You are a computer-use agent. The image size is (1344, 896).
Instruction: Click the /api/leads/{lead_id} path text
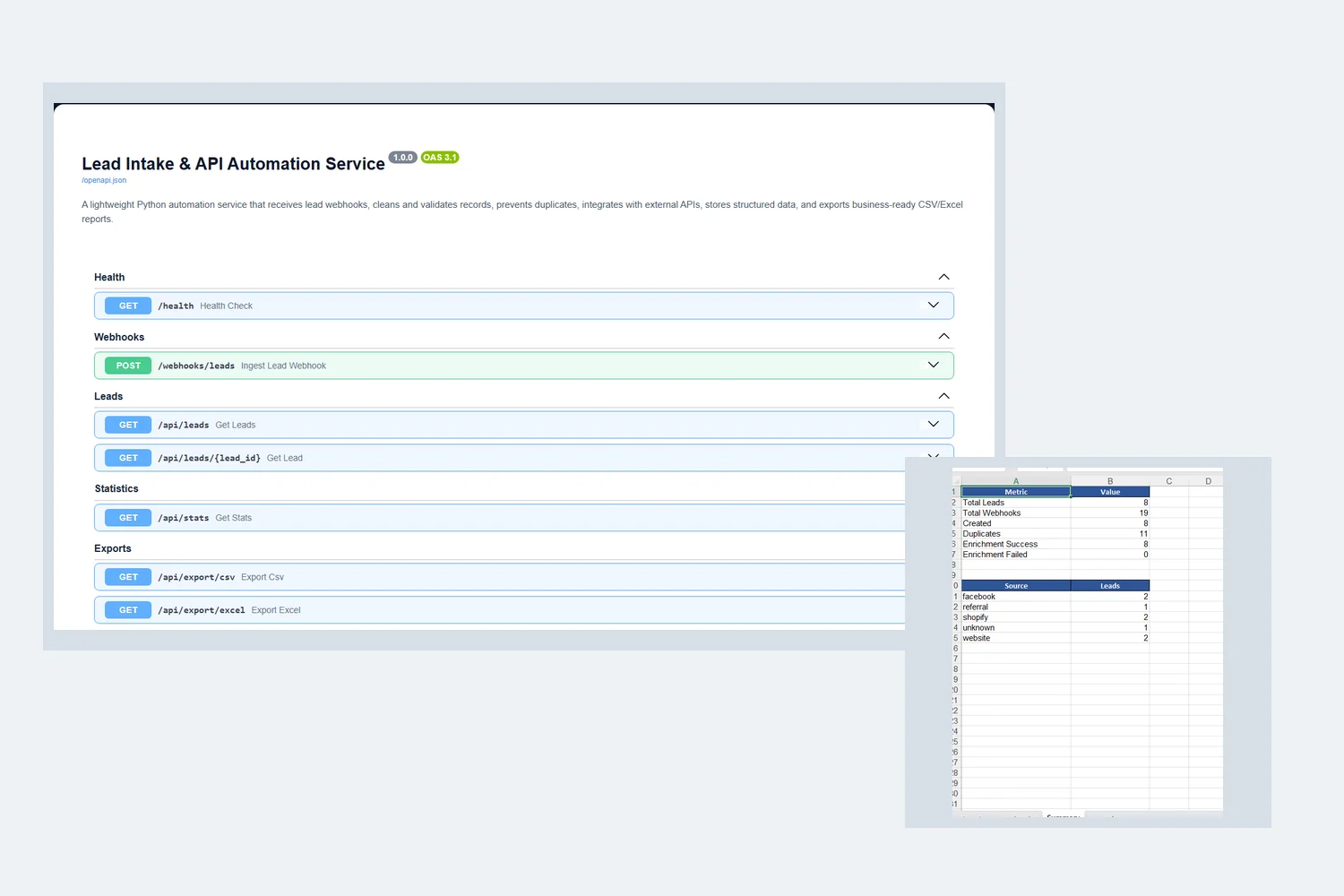pyautogui.click(x=209, y=458)
